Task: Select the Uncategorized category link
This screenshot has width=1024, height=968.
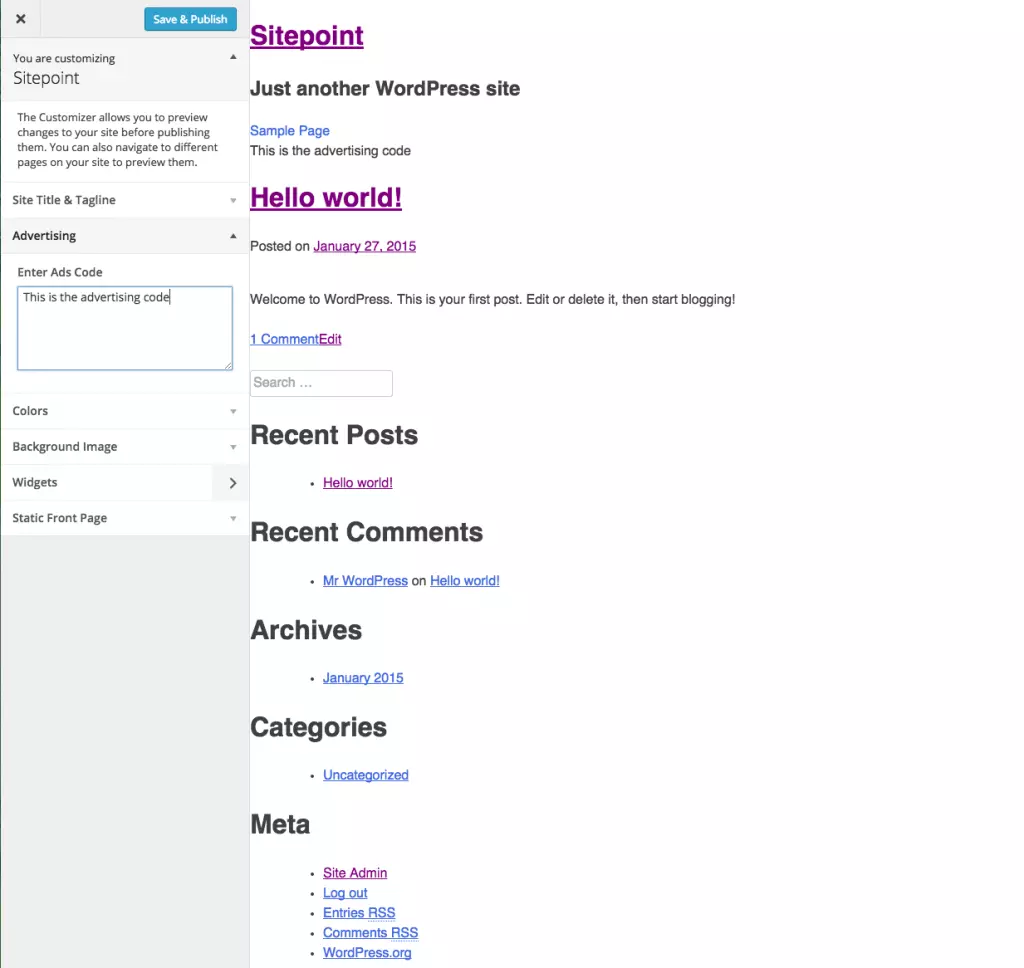Action: (365, 774)
